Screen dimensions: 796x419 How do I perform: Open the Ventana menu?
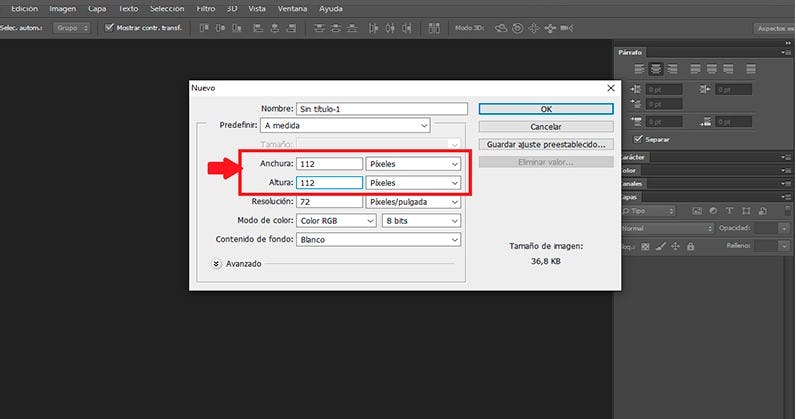tap(292, 8)
